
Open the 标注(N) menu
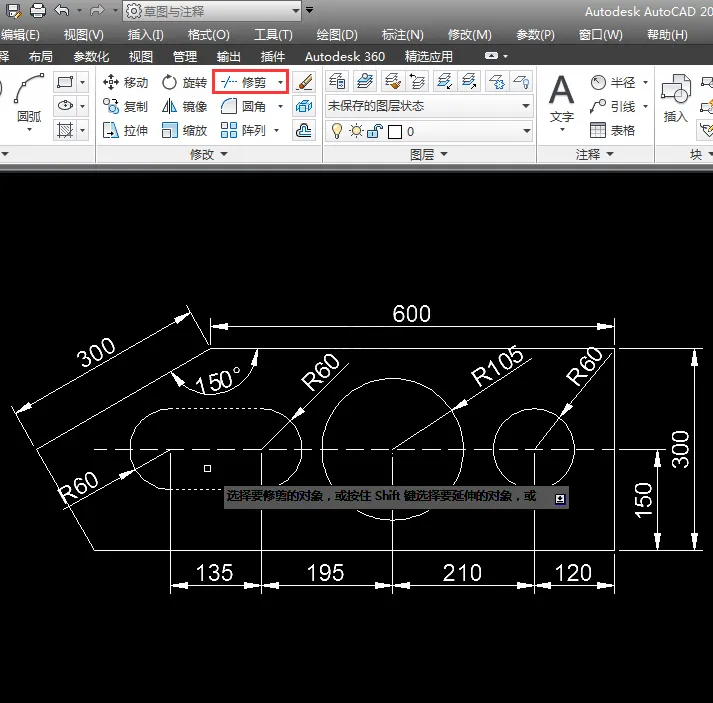pos(402,35)
